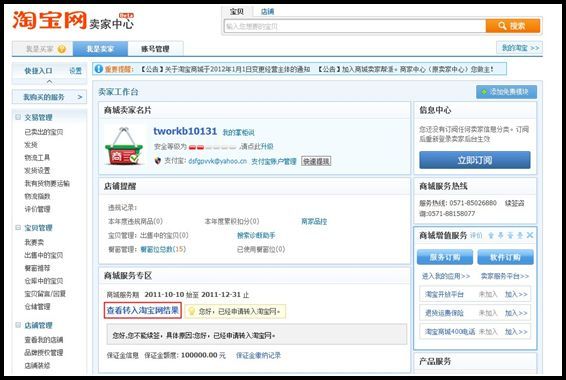Screen dimensions: 566x380
Task: Open the 卖家服务平台>> link
Action: pos(505,276)
